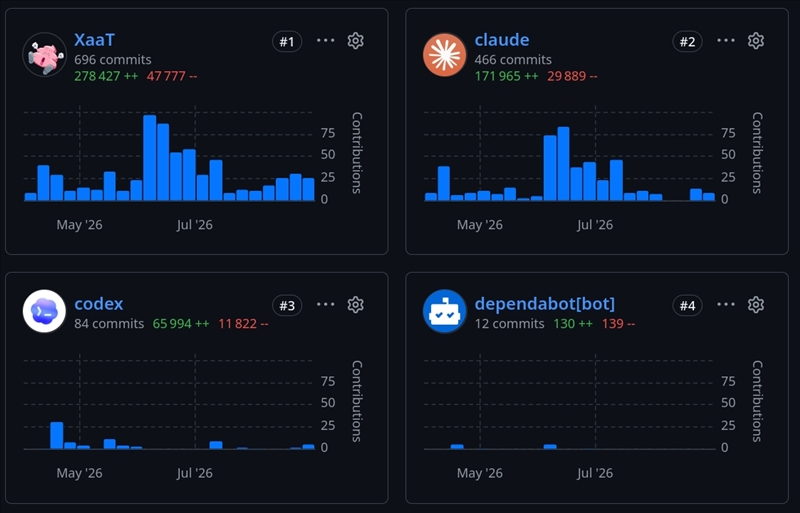The height and width of the screenshot is (513, 800).
Task: Click '696 commits' text
Action: click(113, 60)
